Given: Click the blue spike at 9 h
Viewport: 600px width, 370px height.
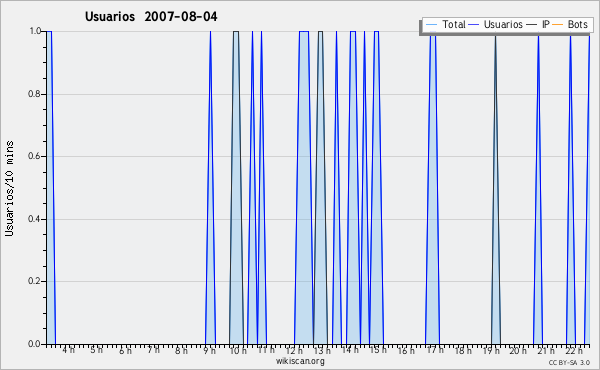Looking at the screenshot, I should 210,187.
